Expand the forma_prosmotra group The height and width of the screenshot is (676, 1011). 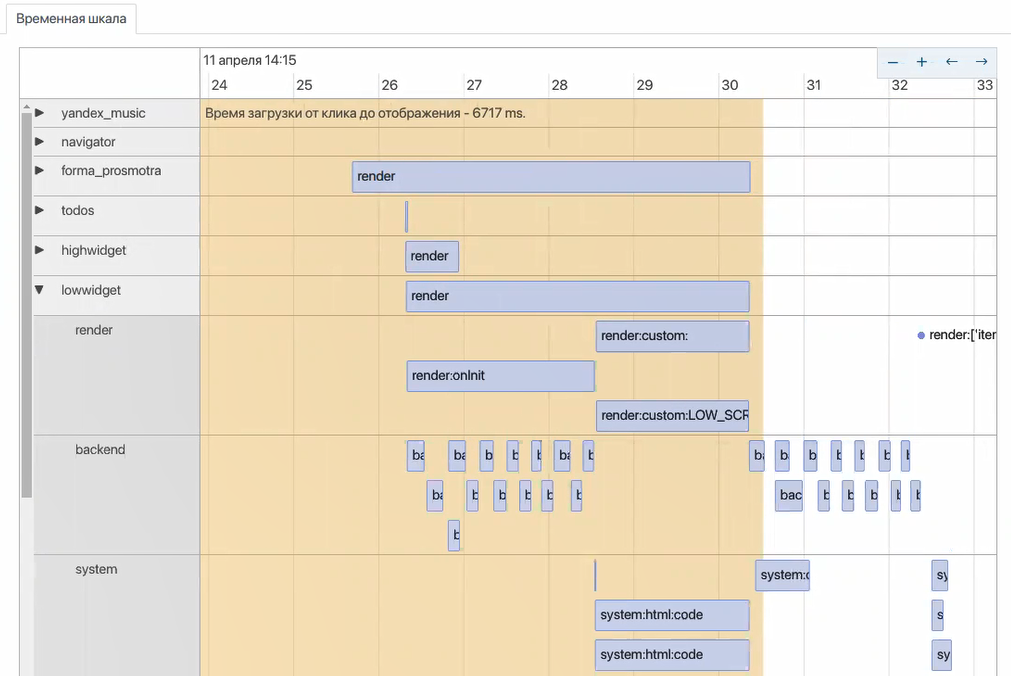coord(39,170)
